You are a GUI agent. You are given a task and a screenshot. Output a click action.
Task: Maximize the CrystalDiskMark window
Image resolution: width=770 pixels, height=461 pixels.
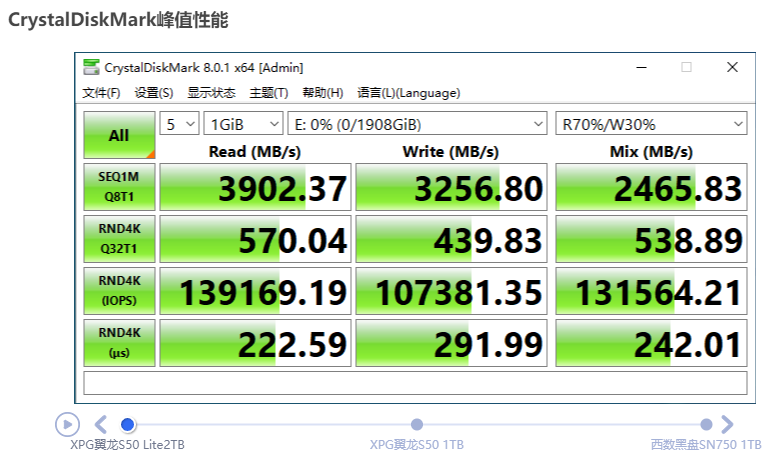click(687, 67)
